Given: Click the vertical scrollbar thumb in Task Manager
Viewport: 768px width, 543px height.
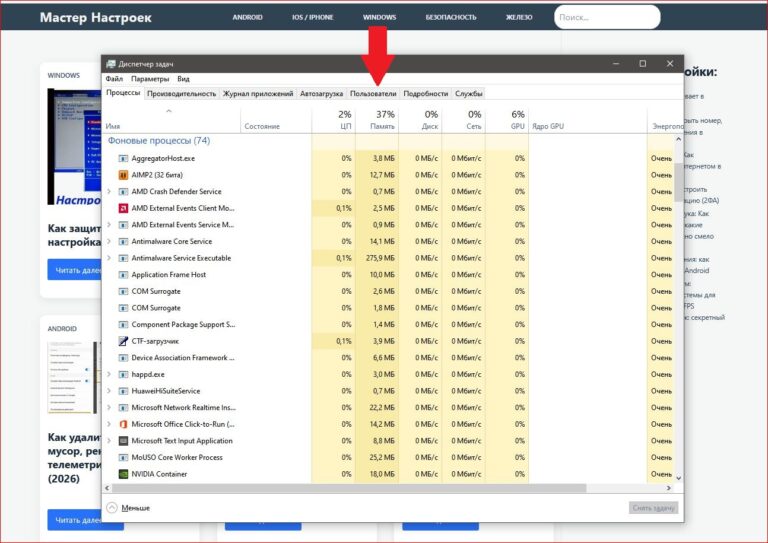Looking at the screenshot, I should pos(678,182).
